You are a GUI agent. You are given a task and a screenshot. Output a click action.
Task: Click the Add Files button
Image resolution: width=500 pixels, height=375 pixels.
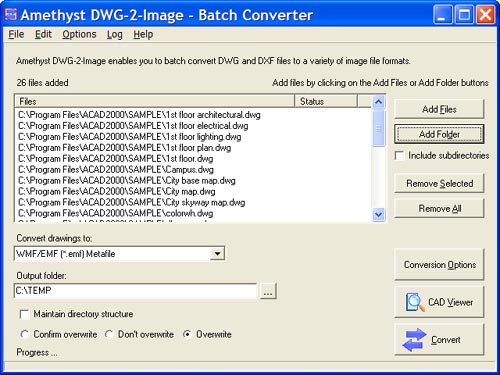coord(439,109)
